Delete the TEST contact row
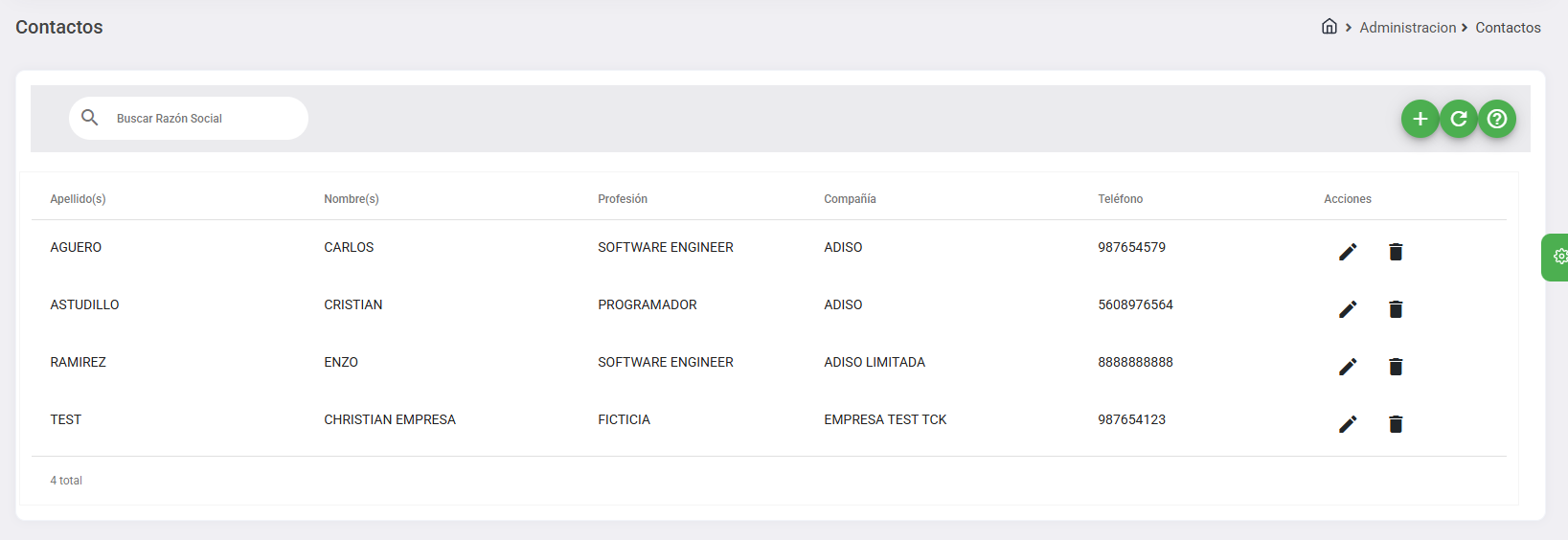 point(1395,424)
